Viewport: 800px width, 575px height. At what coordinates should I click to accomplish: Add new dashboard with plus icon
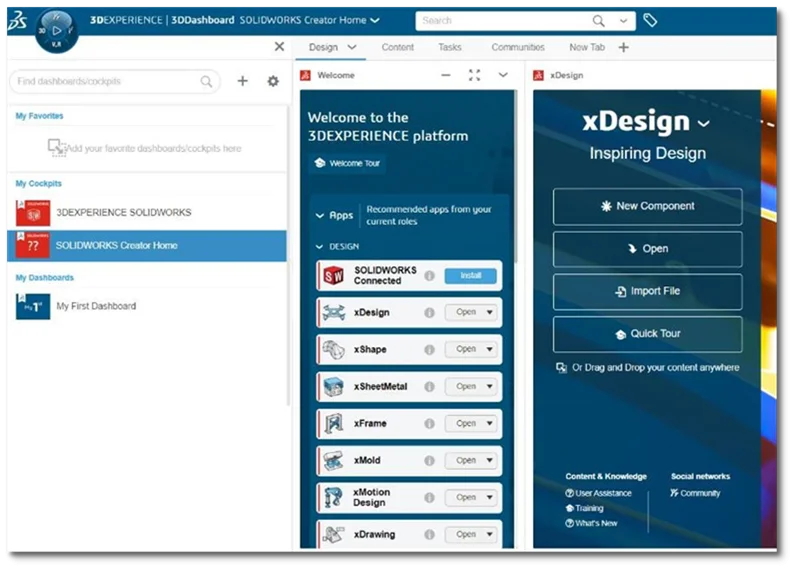242,81
